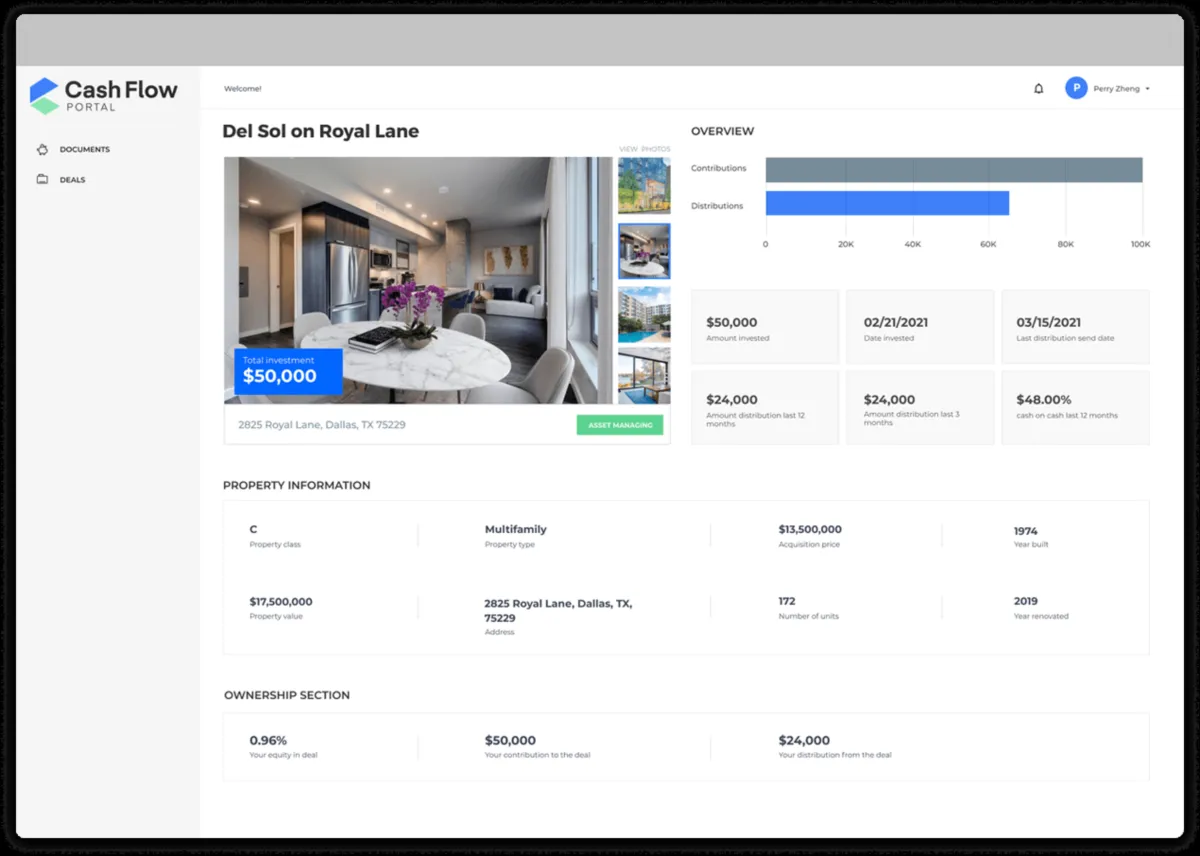
Task: Click the Deals folder icon
Action: pos(42,180)
